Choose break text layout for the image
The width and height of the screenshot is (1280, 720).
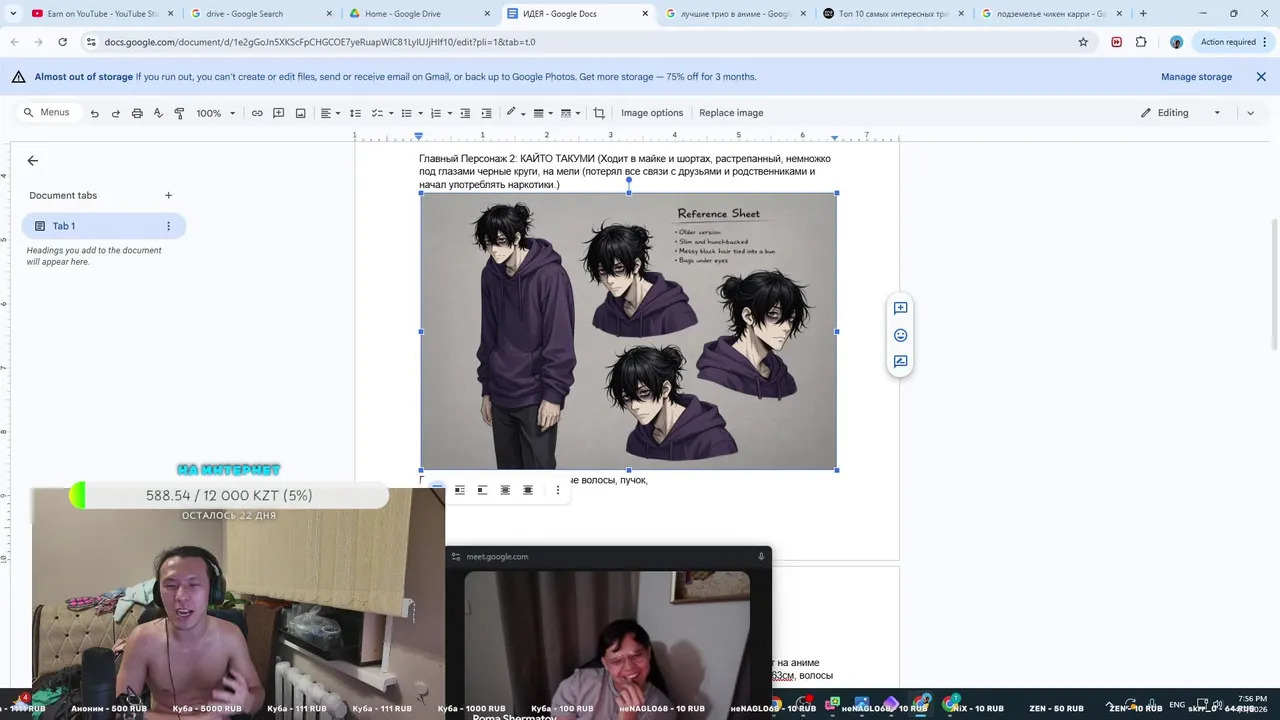pos(482,490)
